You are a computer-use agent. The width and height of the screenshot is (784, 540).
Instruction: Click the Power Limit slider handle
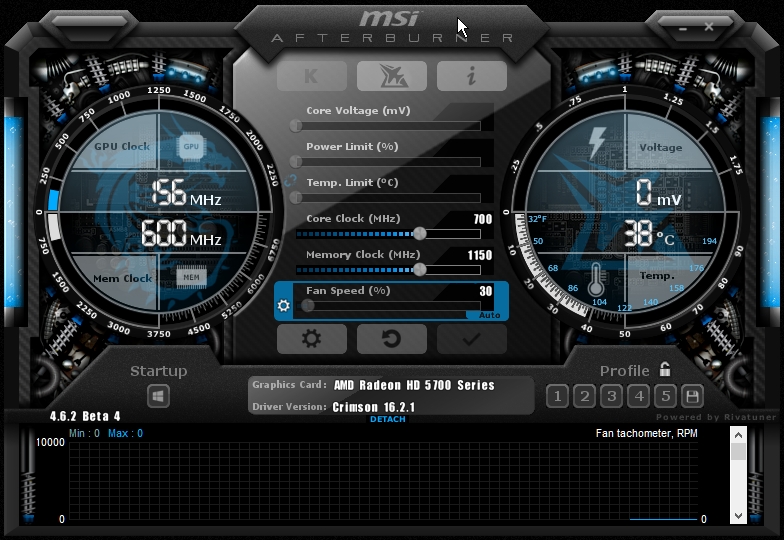coord(296,162)
